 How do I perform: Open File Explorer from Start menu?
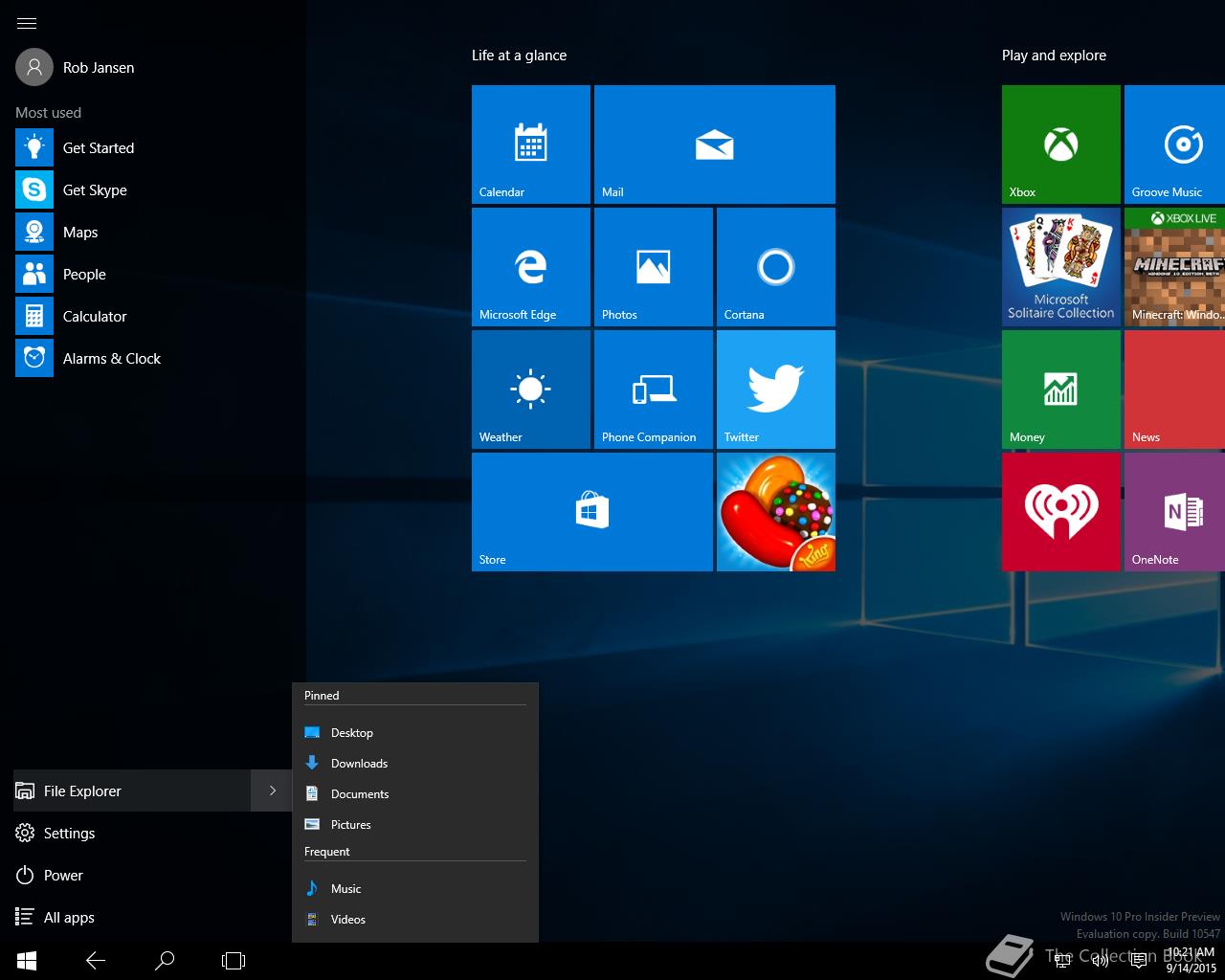click(132, 791)
